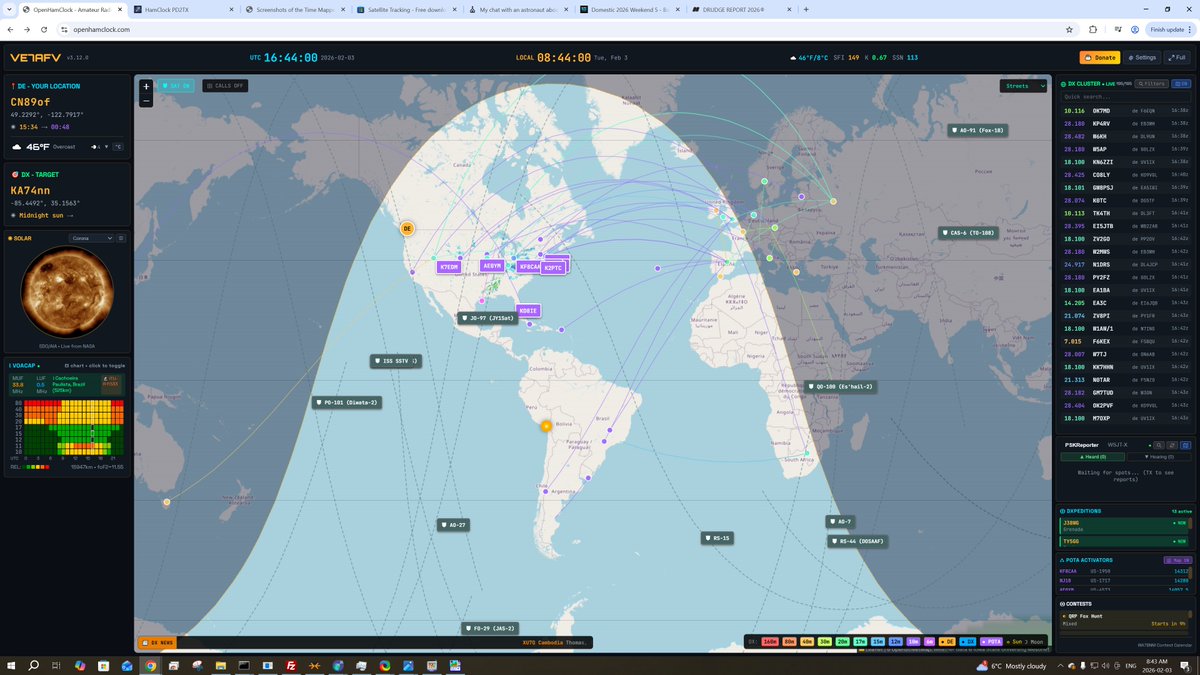Select the ISS SSTV satellite label
Screen dimensions: 1200x675
(394, 361)
